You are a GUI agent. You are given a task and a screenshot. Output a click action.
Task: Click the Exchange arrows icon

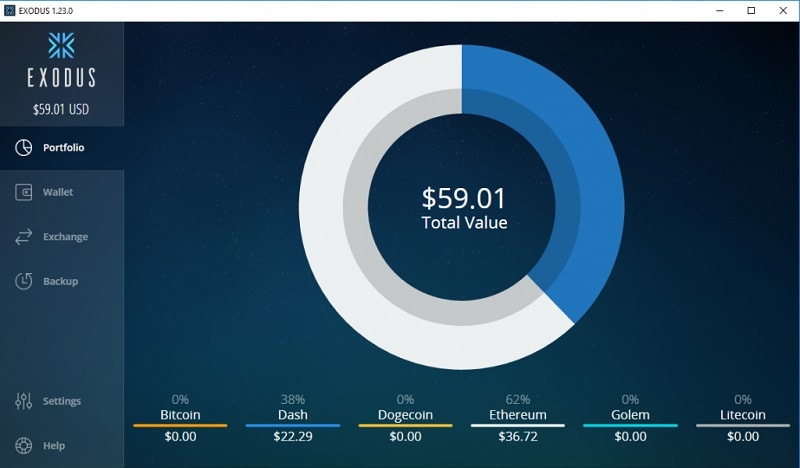24,237
